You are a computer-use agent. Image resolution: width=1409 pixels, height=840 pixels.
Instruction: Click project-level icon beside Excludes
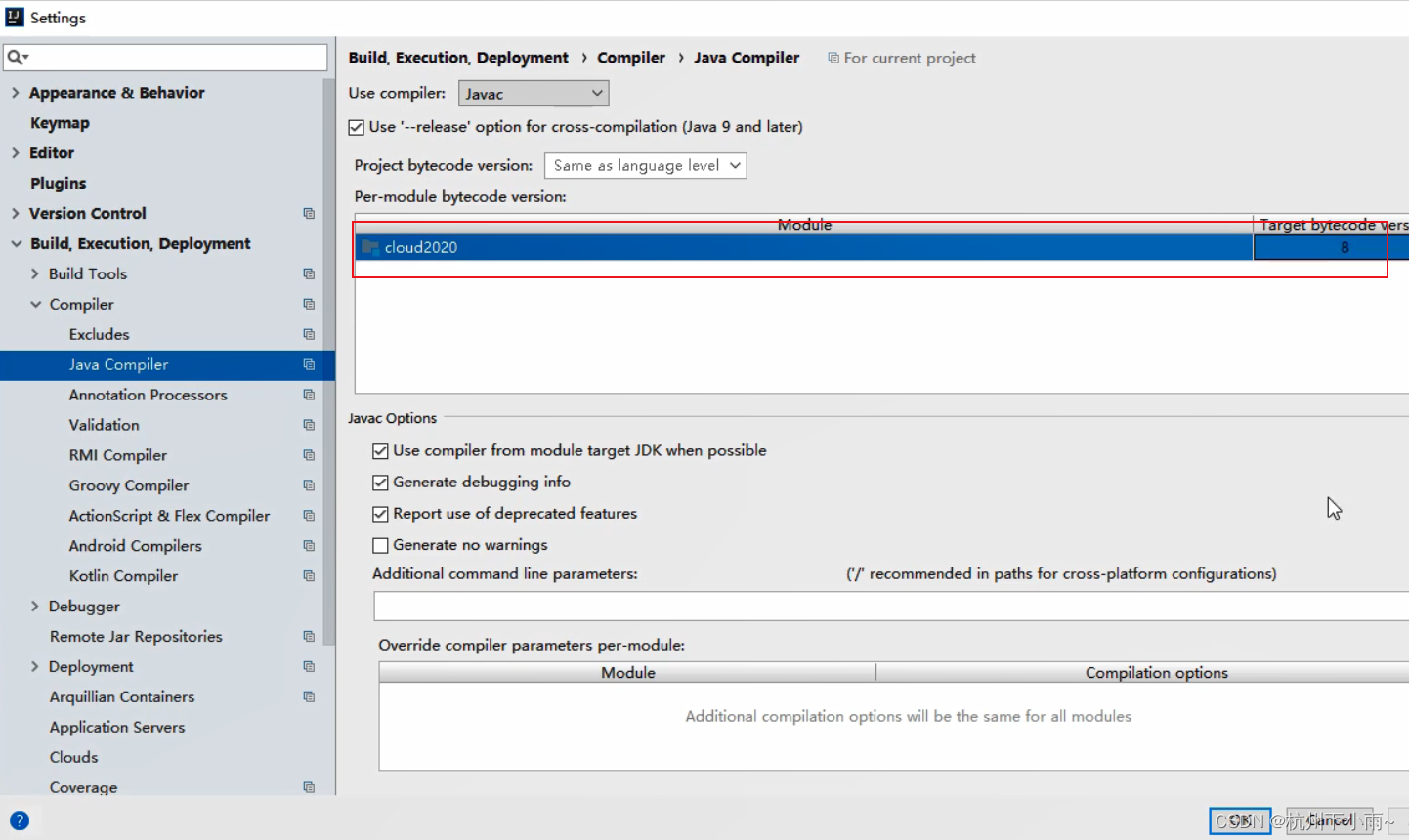[309, 334]
